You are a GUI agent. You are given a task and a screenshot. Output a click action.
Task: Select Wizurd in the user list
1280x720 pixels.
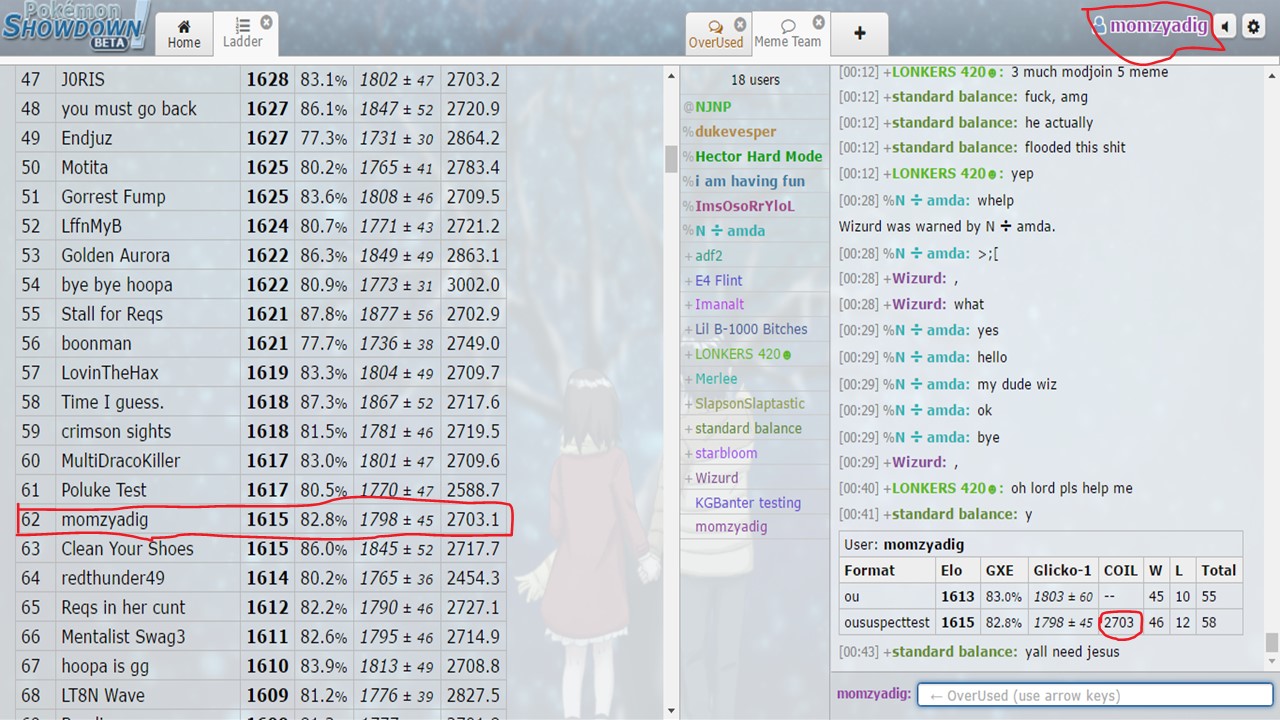pyautogui.click(x=716, y=478)
